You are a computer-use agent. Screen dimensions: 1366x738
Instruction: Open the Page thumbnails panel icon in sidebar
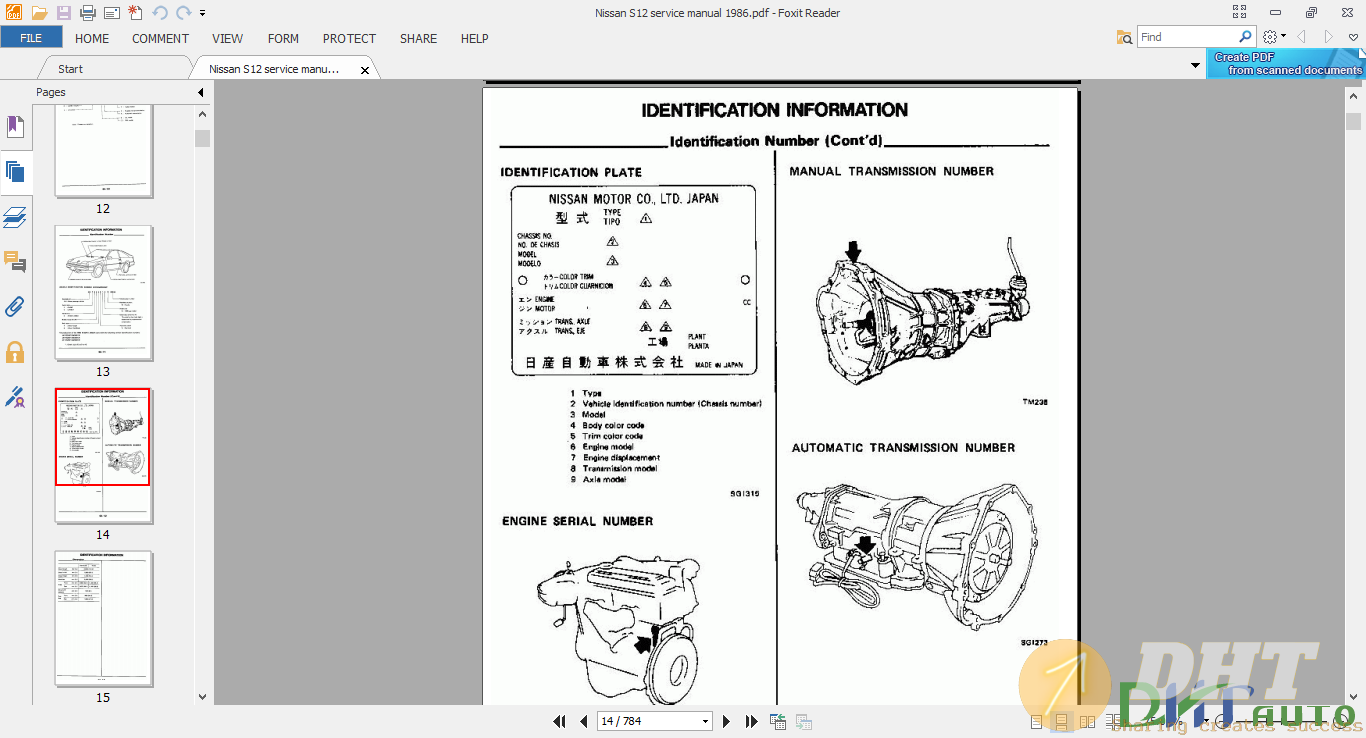(x=15, y=171)
